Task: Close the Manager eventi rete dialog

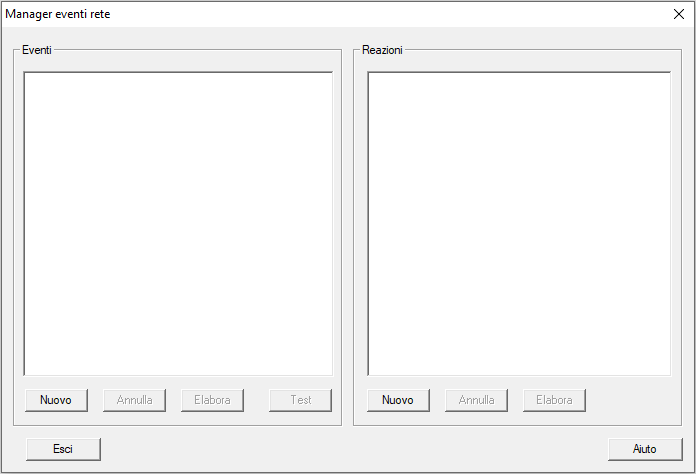Action: 679,14
